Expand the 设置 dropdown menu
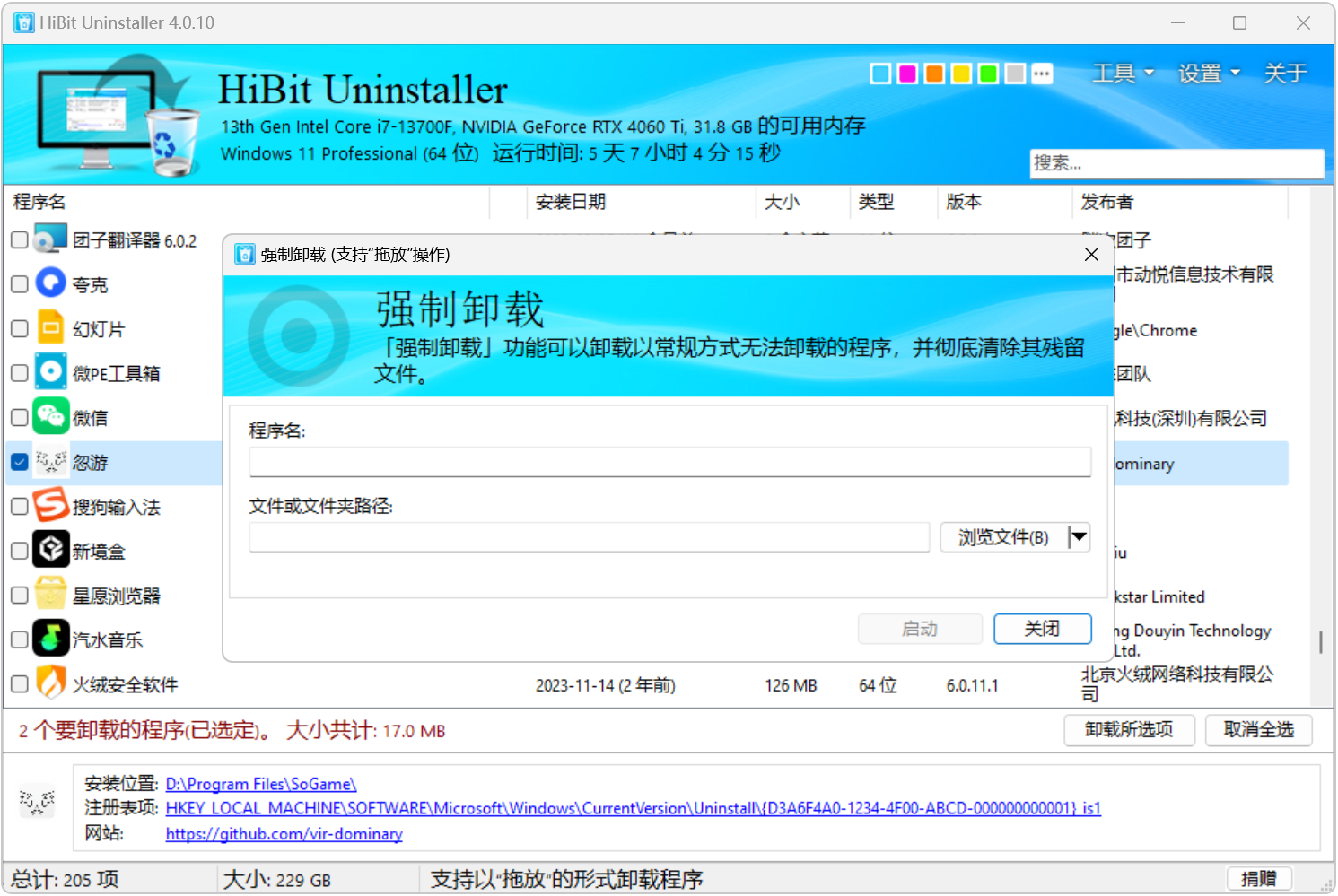The image size is (1338, 896). pyautogui.click(x=1209, y=74)
